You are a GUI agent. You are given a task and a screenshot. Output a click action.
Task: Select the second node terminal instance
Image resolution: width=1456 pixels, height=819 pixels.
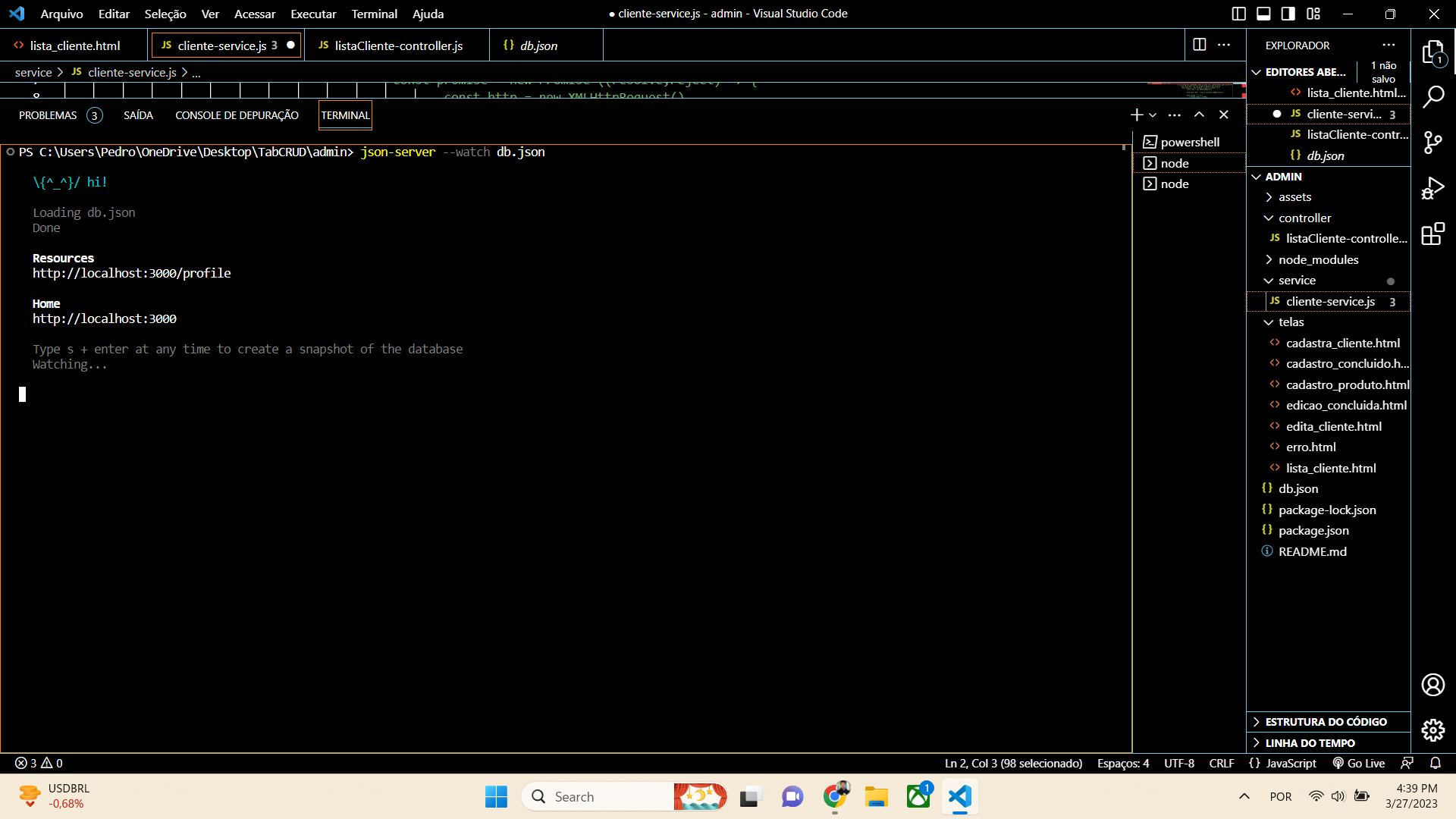click(1189, 184)
